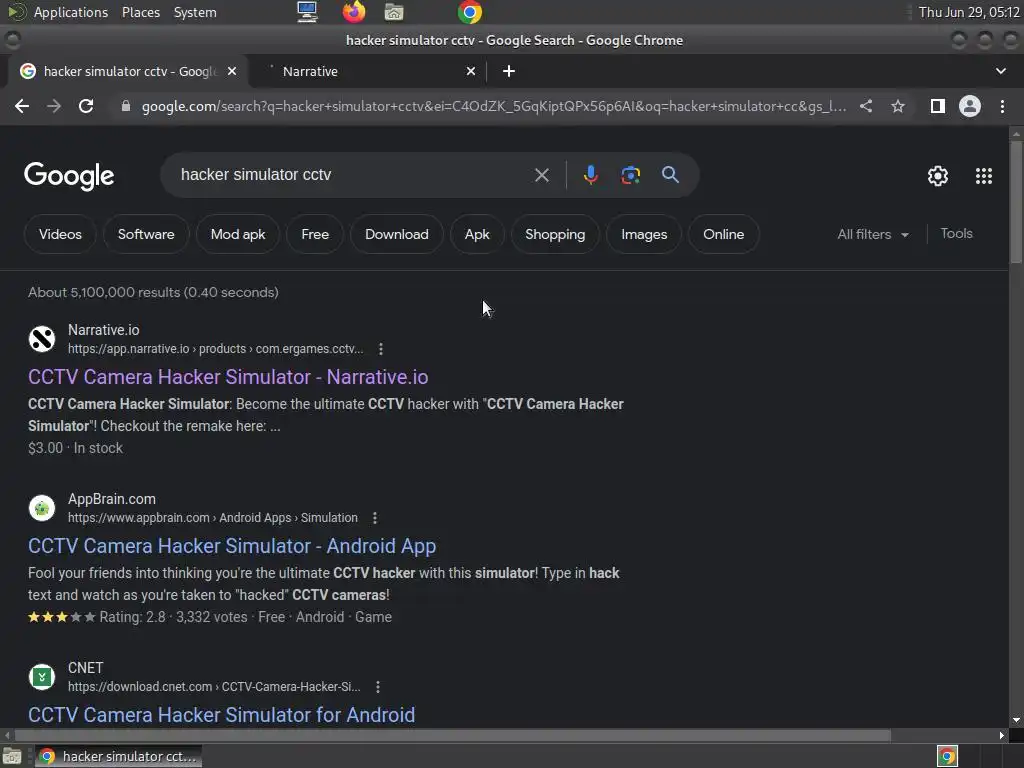The height and width of the screenshot is (768, 1024).
Task: Open the search Tools options
Action: point(956,234)
